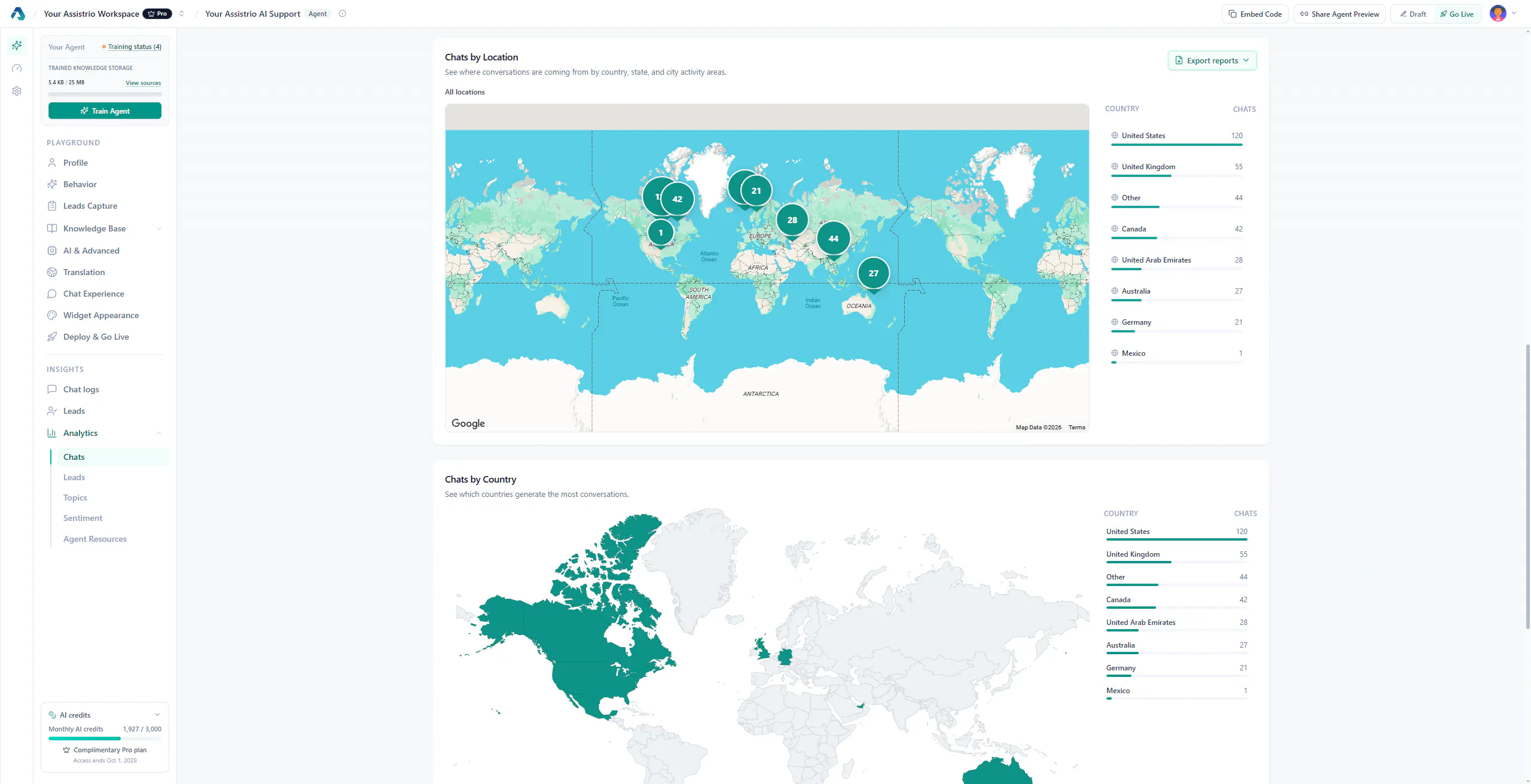
Task: Click the Assistrio logo icon
Action: click(18, 14)
